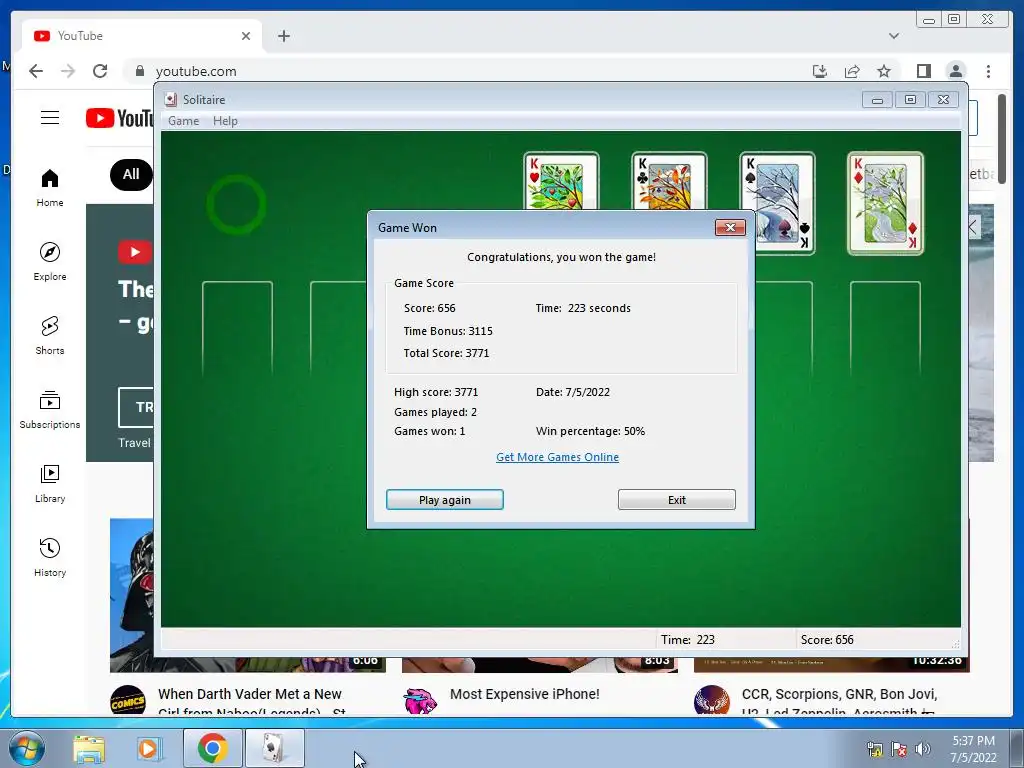Minimize the Solitaire window

click(x=877, y=100)
